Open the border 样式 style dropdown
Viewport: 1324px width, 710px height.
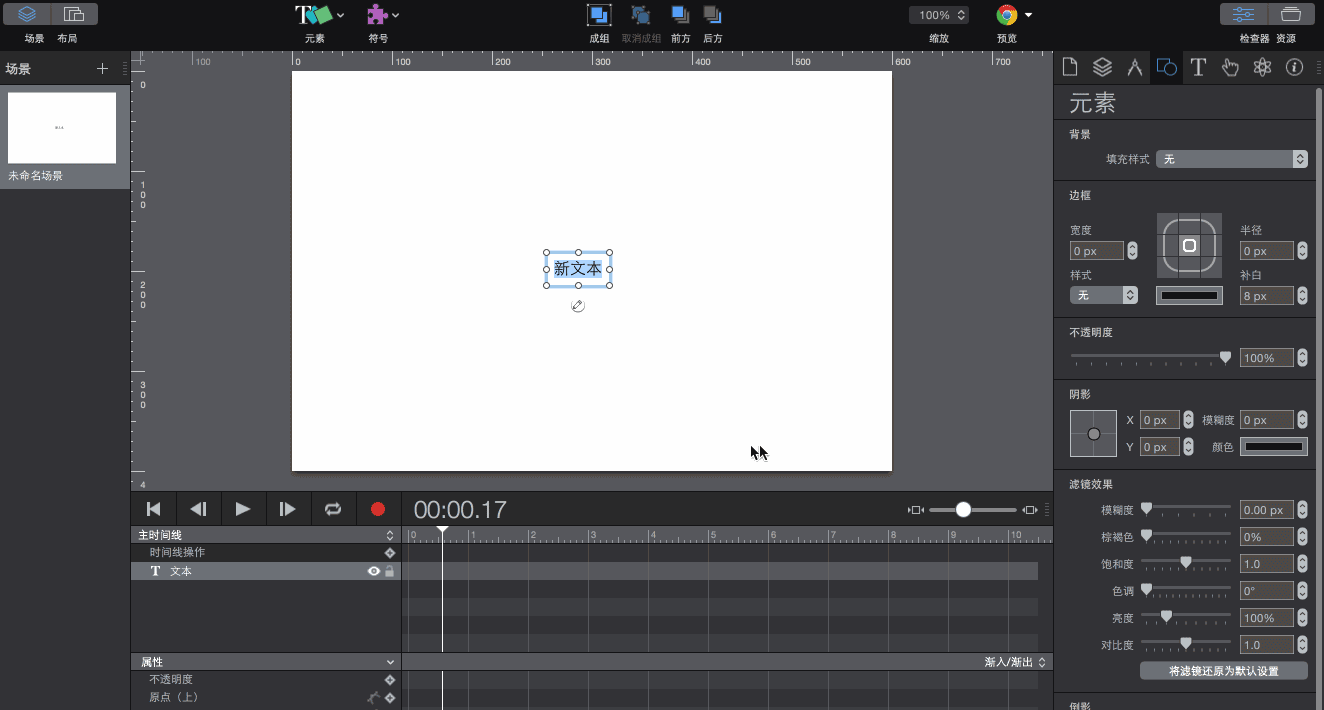(x=1104, y=295)
